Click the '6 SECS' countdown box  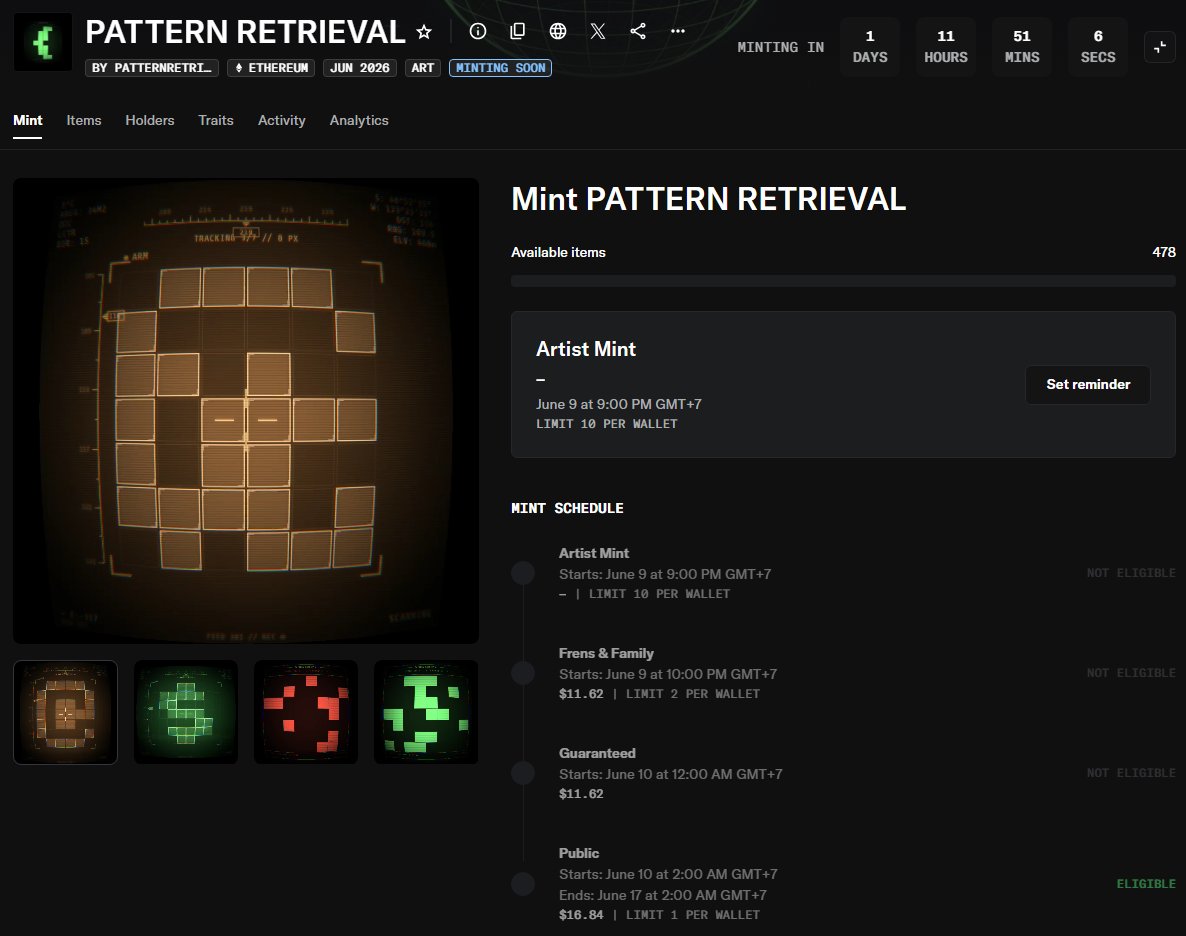(x=1098, y=47)
